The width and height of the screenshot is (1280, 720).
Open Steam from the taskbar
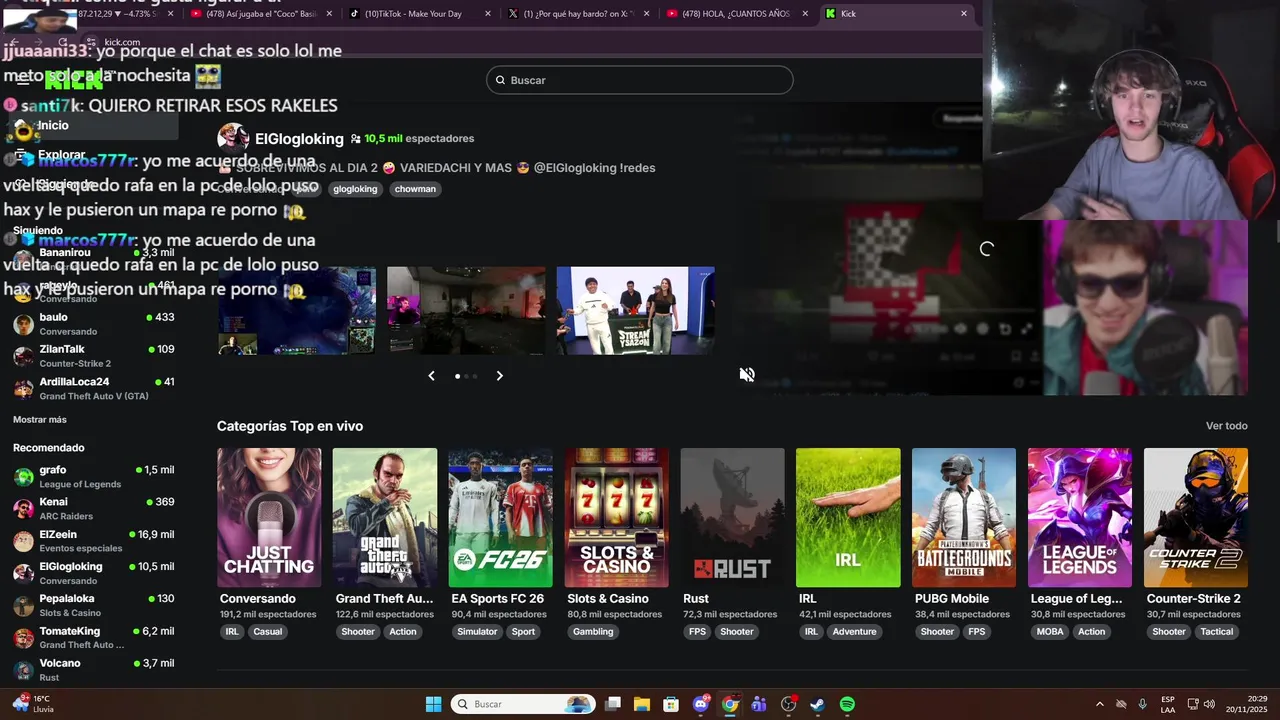[817, 704]
